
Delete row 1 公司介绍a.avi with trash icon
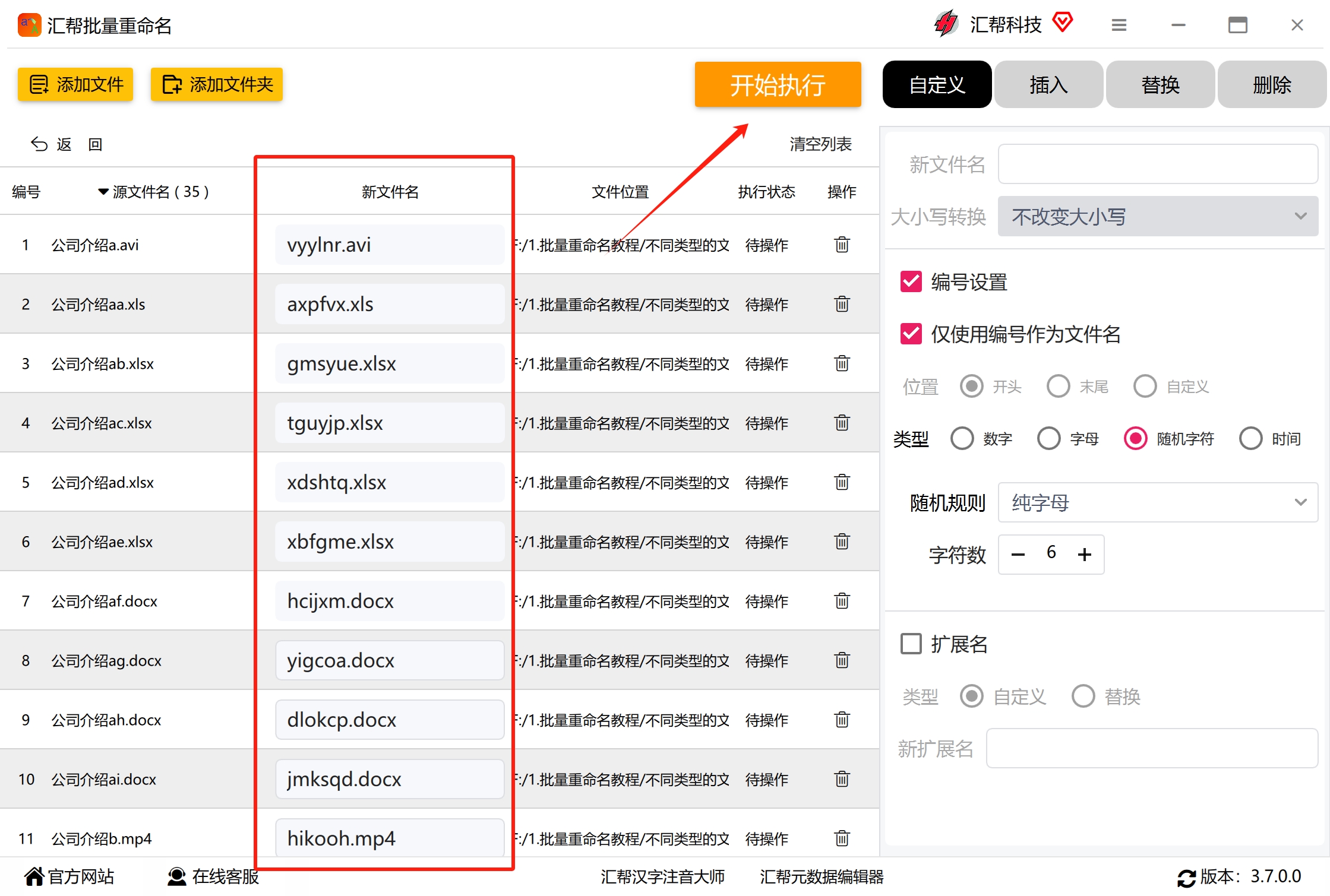[x=842, y=245]
